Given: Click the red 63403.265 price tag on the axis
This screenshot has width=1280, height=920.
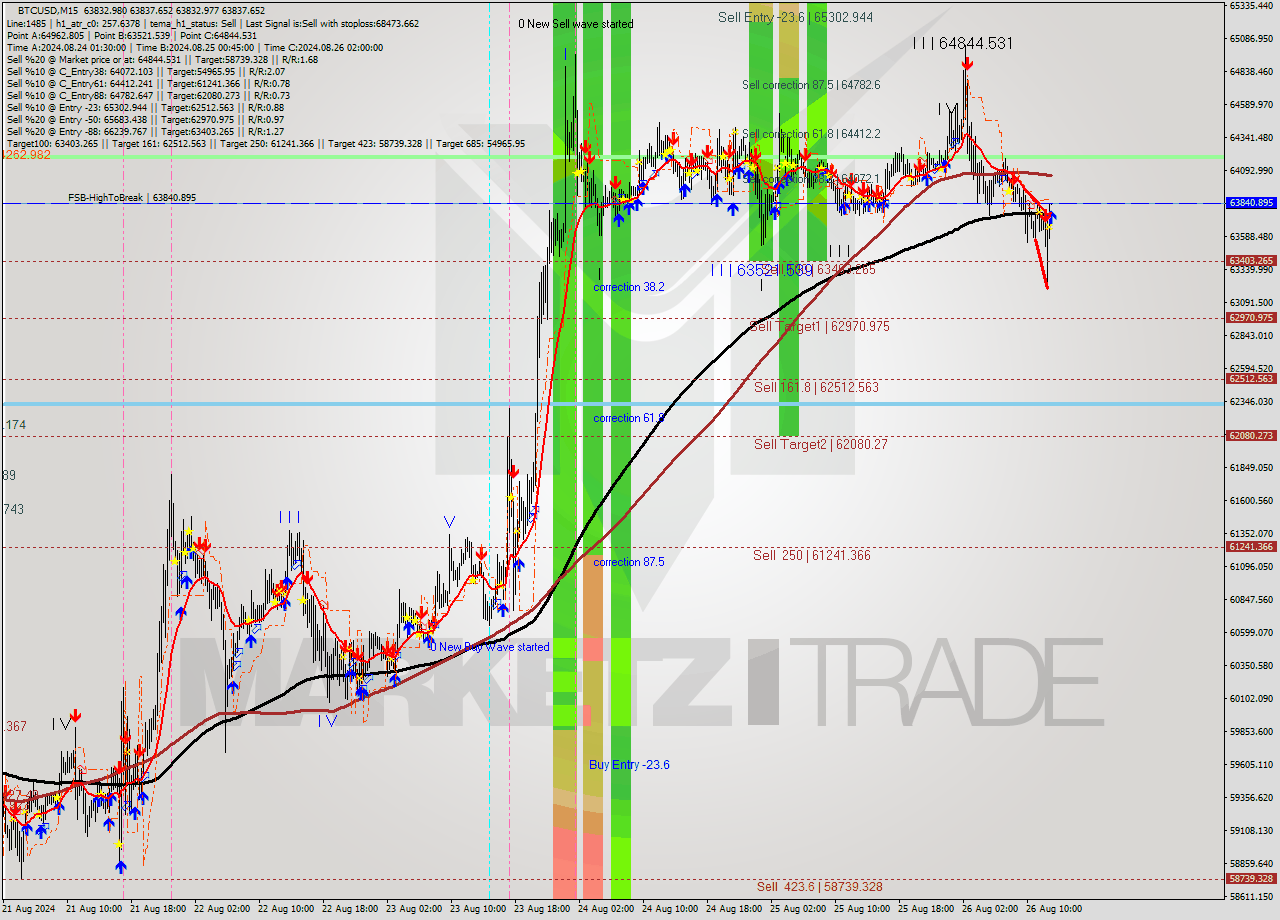Looking at the screenshot, I should point(1250,261).
